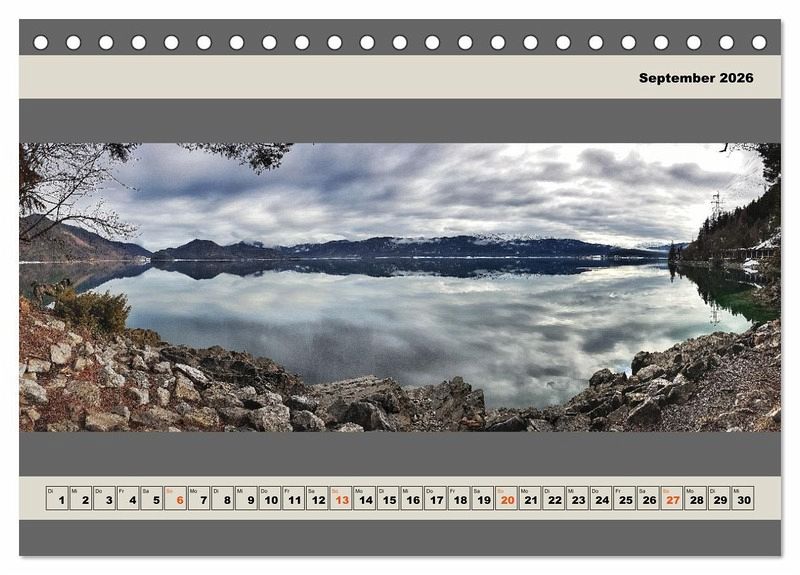This screenshot has width=800, height=575.
Task: Select the orange Sunday 27 date
Action: pos(672,498)
